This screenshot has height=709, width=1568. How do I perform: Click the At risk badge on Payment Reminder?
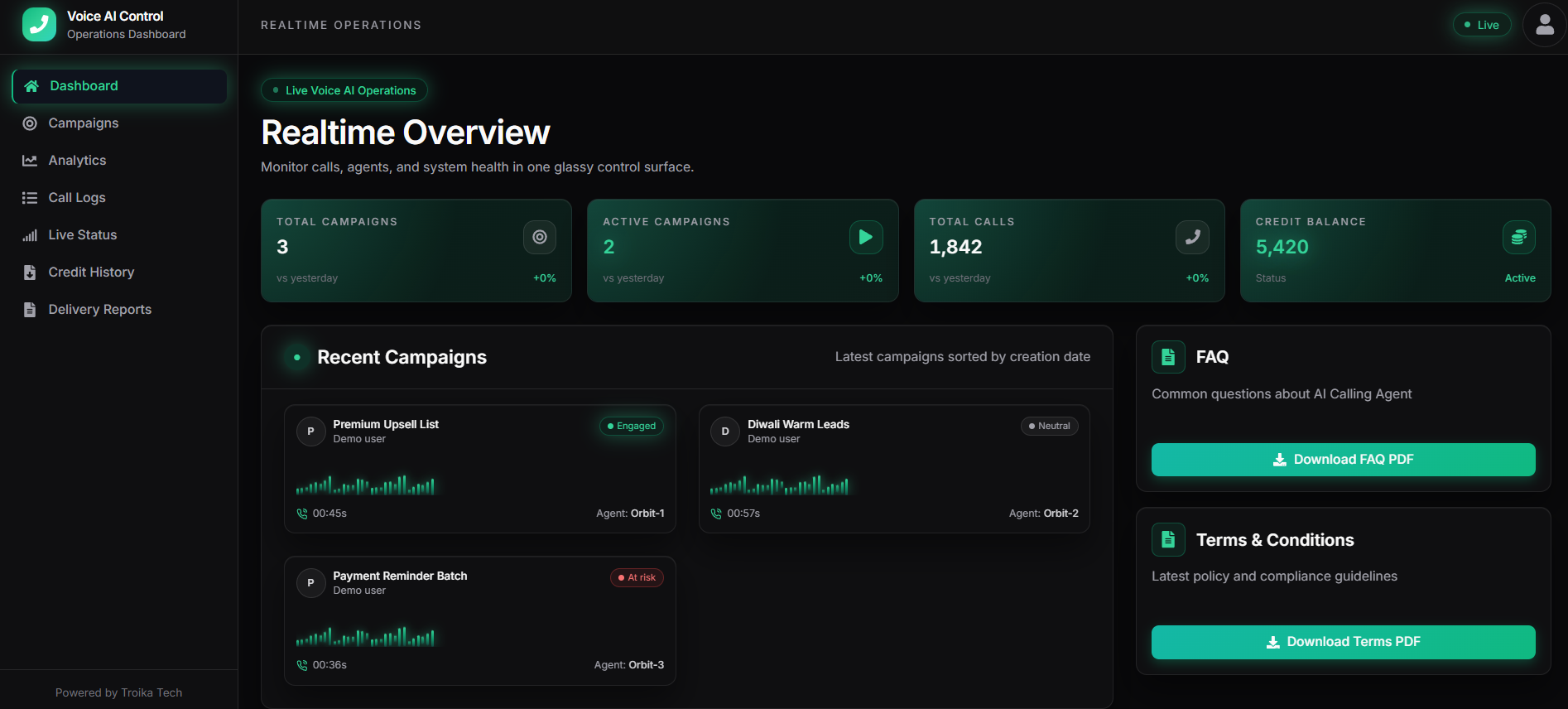(x=637, y=577)
